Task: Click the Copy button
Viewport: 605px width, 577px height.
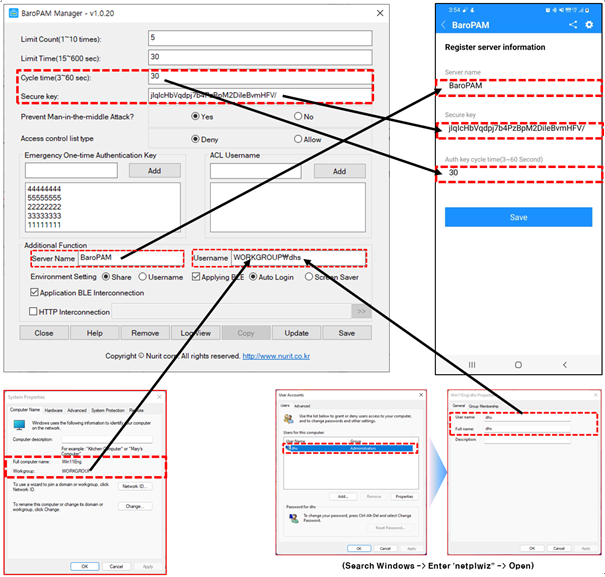Action: pos(246,333)
